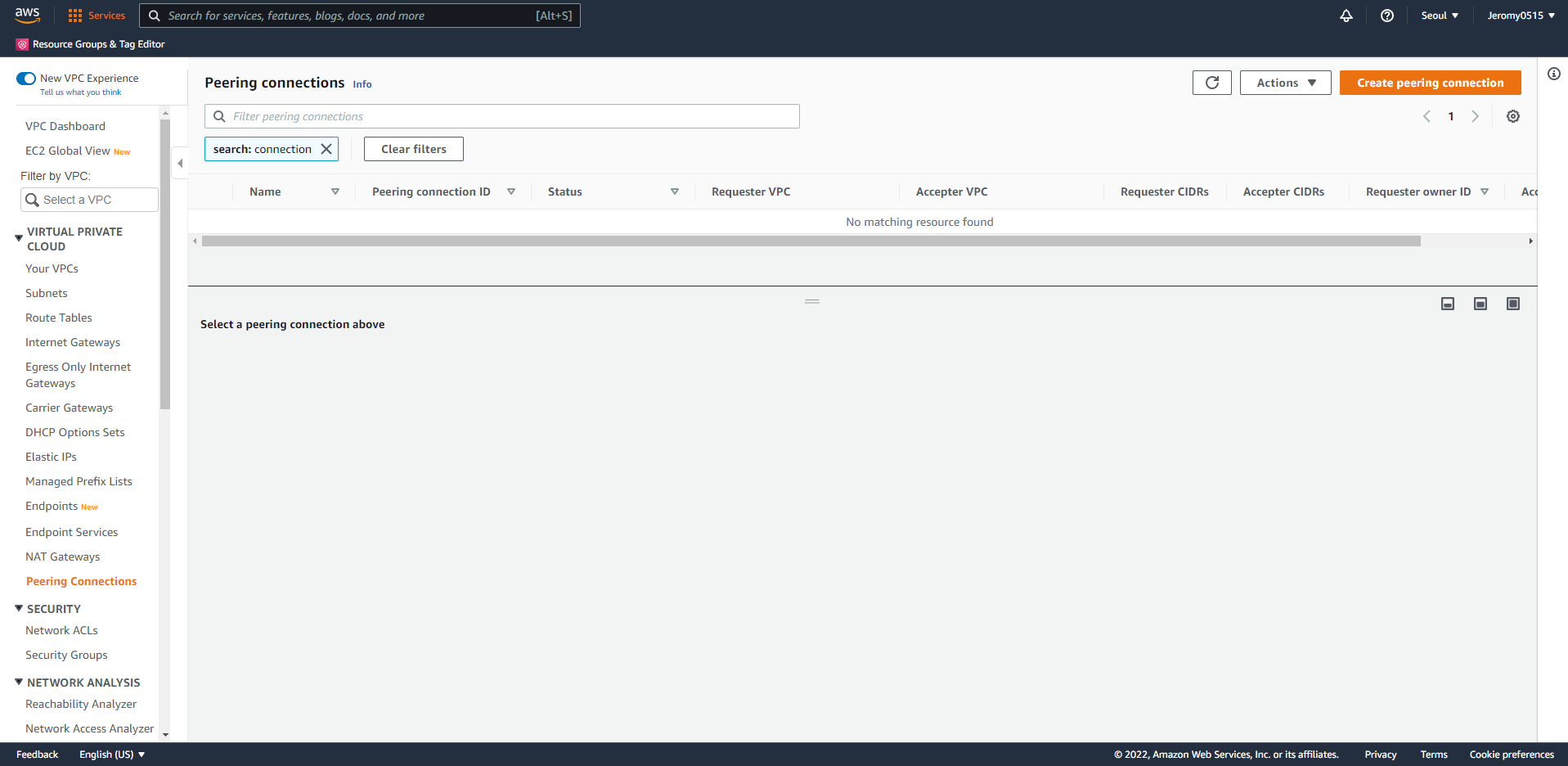Viewport: 1568px width, 766px height.
Task: Collapse the NETWORK ANALYSIS section
Action: (x=19, y=682)
